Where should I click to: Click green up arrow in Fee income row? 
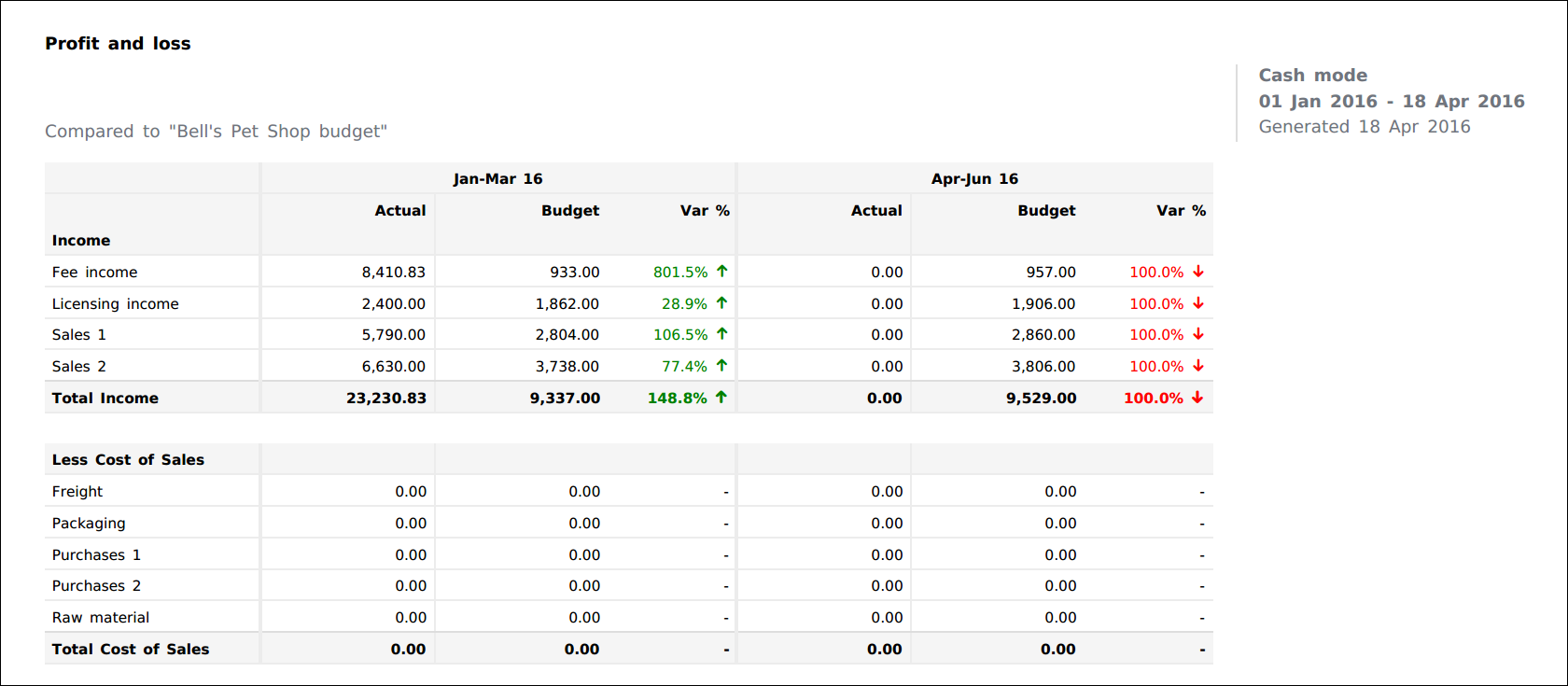coord(721,272)
